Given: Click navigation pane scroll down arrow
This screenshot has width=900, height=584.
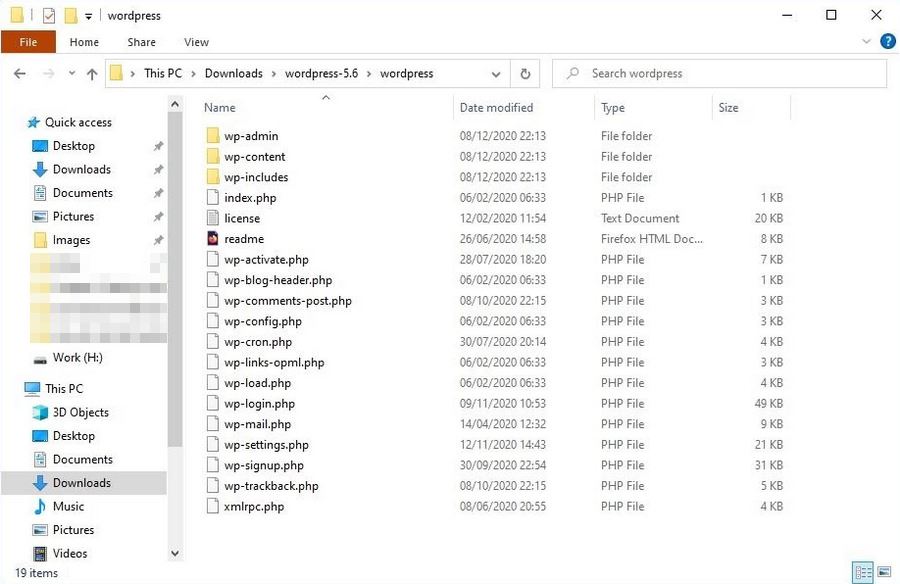Looking at the screenshot, I should [x=175, y=554].
